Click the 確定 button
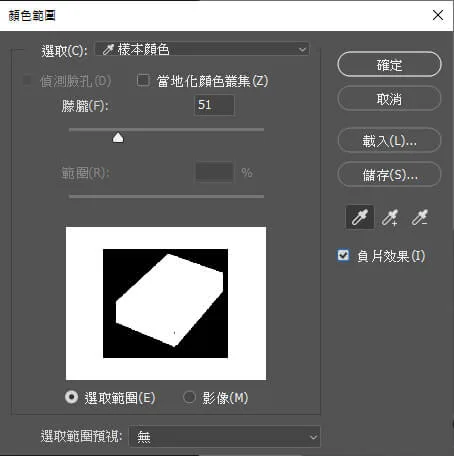454x456 pixels. click(x=389, y=65)
